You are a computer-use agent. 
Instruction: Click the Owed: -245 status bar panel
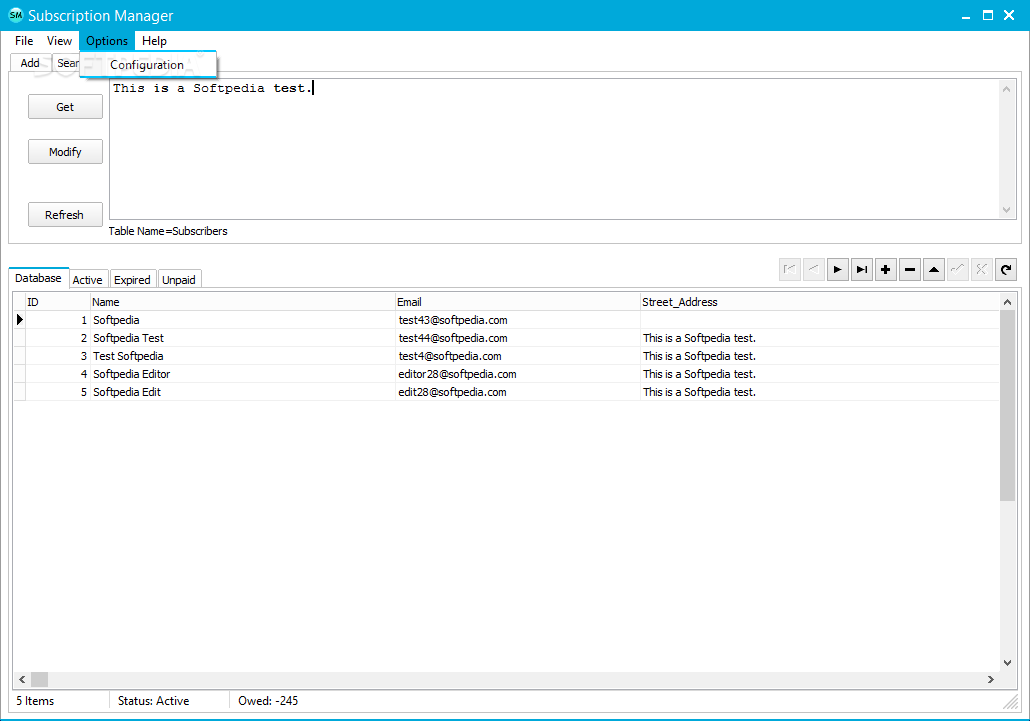[268, 701]
